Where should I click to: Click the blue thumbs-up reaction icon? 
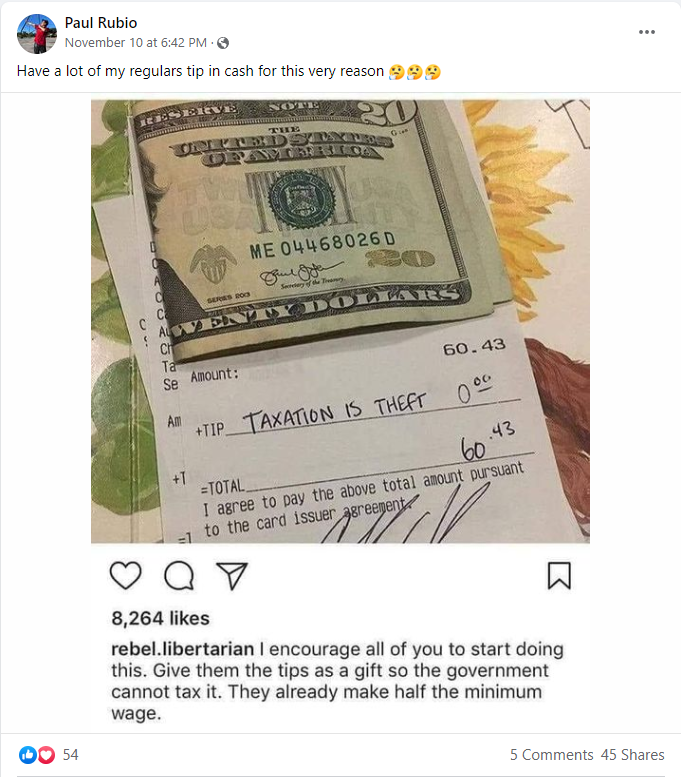27,755
